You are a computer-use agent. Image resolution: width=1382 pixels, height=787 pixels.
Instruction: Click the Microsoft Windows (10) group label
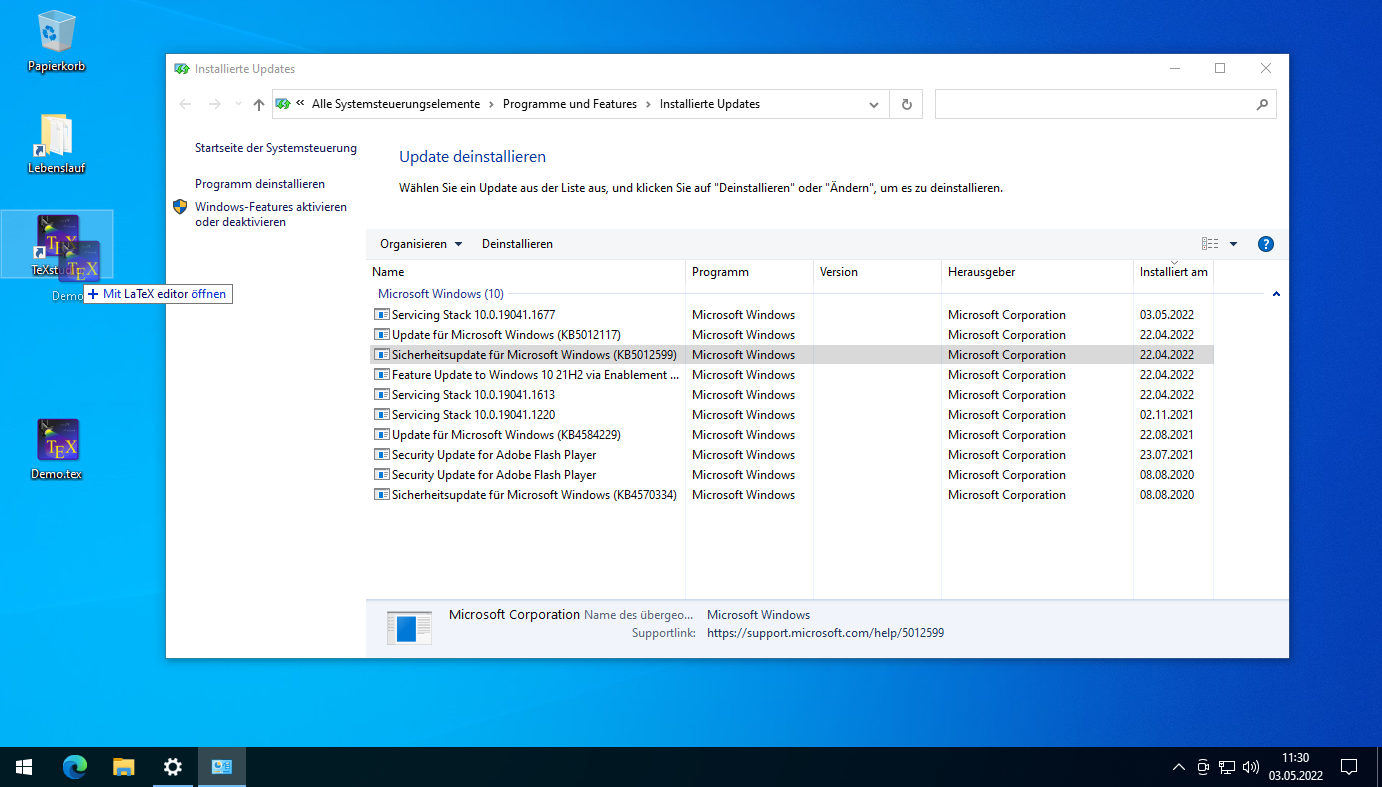[441, 294]
